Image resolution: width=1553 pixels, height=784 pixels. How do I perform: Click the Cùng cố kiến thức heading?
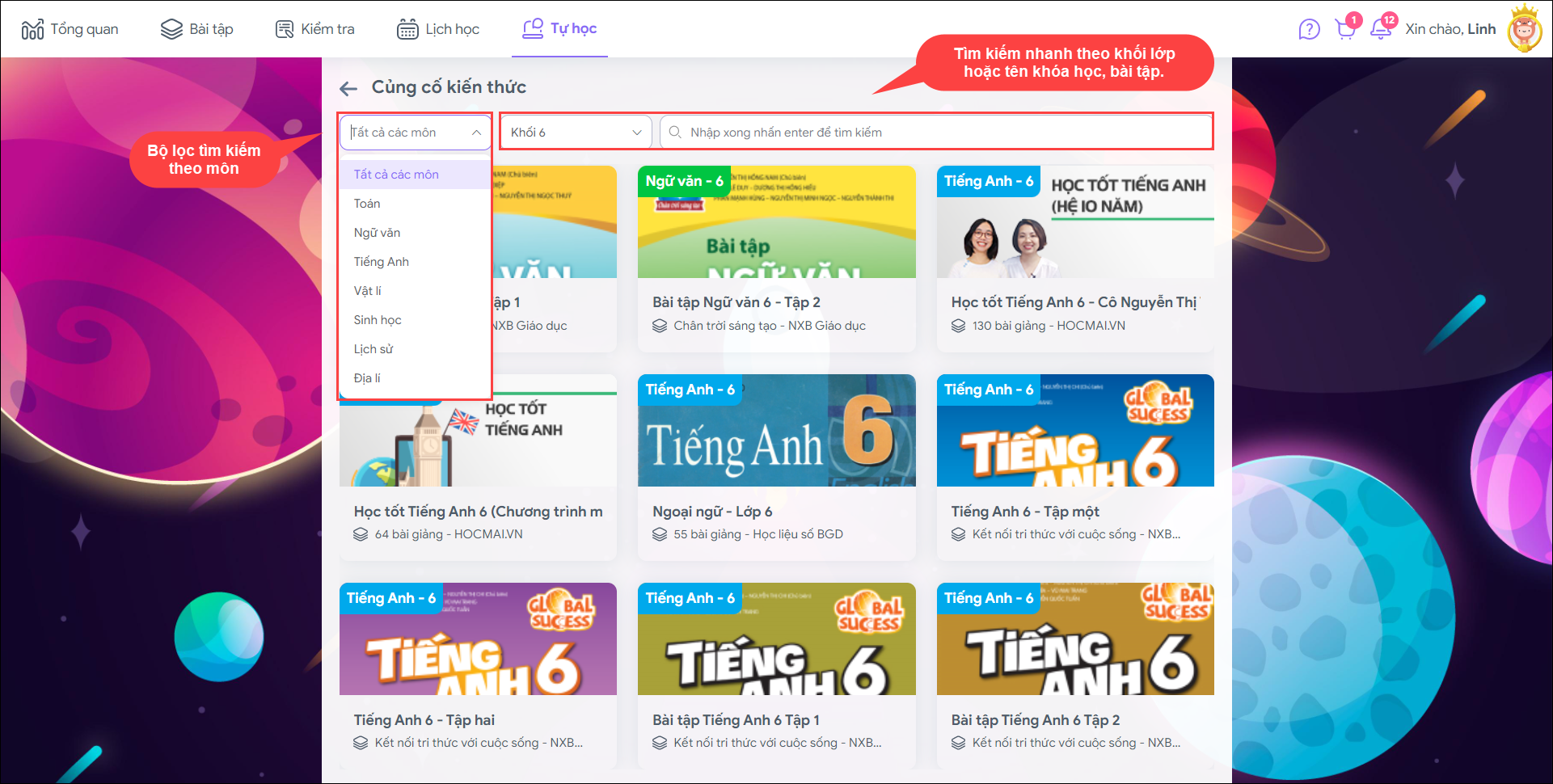pyautogui.click(x=449, y=87)
